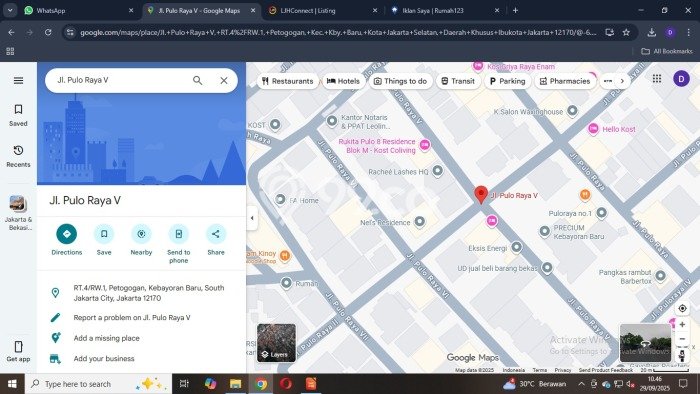Click the FA Home marker

(x=280, y=199)
